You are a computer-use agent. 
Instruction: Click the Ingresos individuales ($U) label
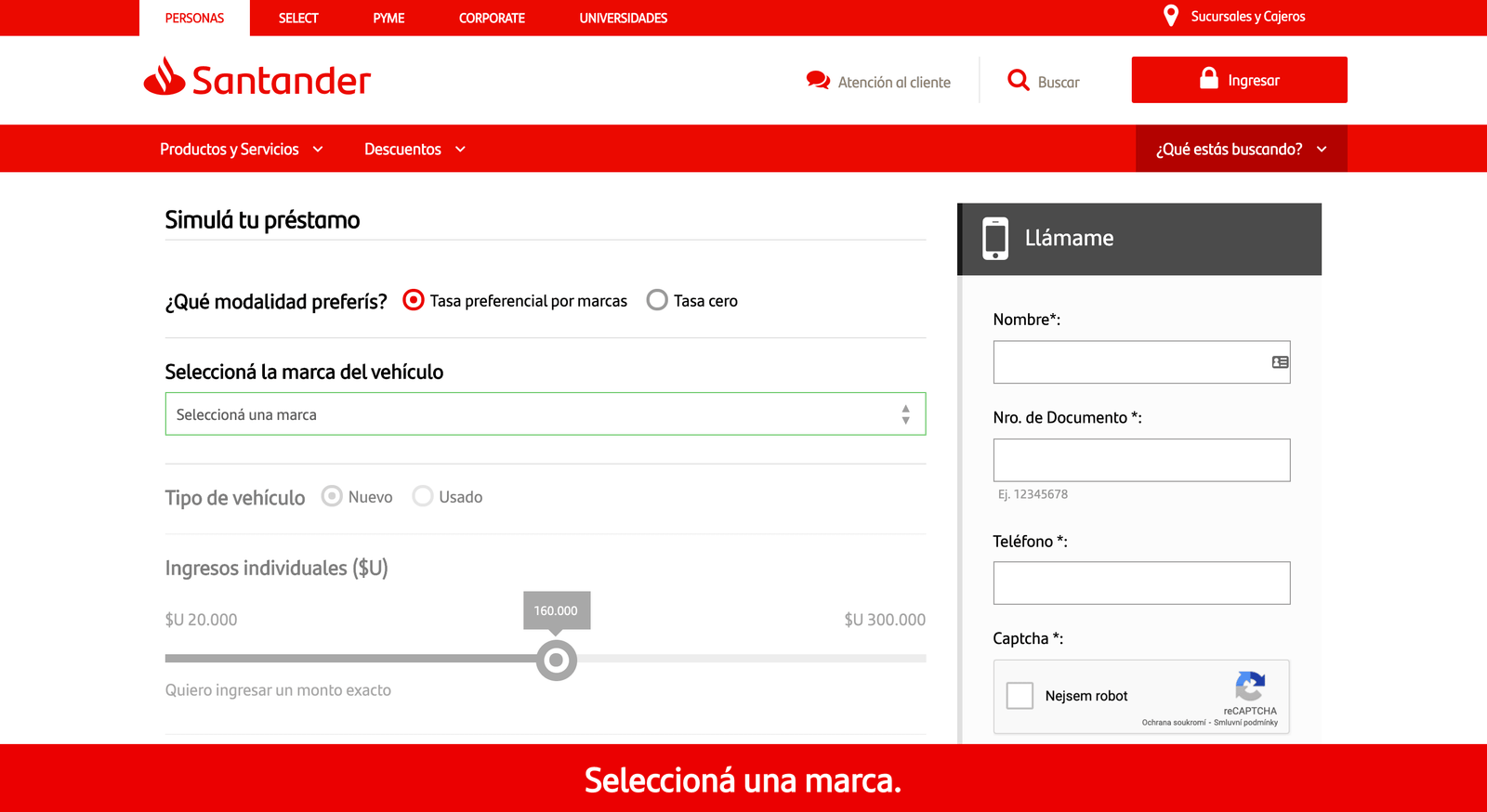(277, 568)
